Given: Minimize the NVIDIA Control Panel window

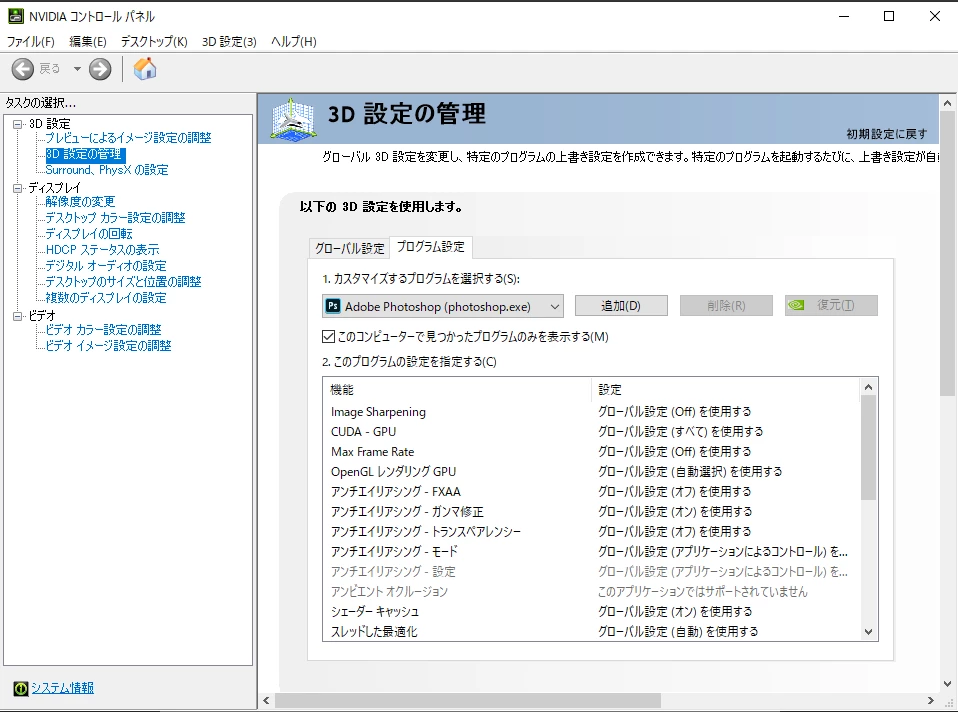Looking at the screenshot, I should pyautogui.click(x=844, y=17).
